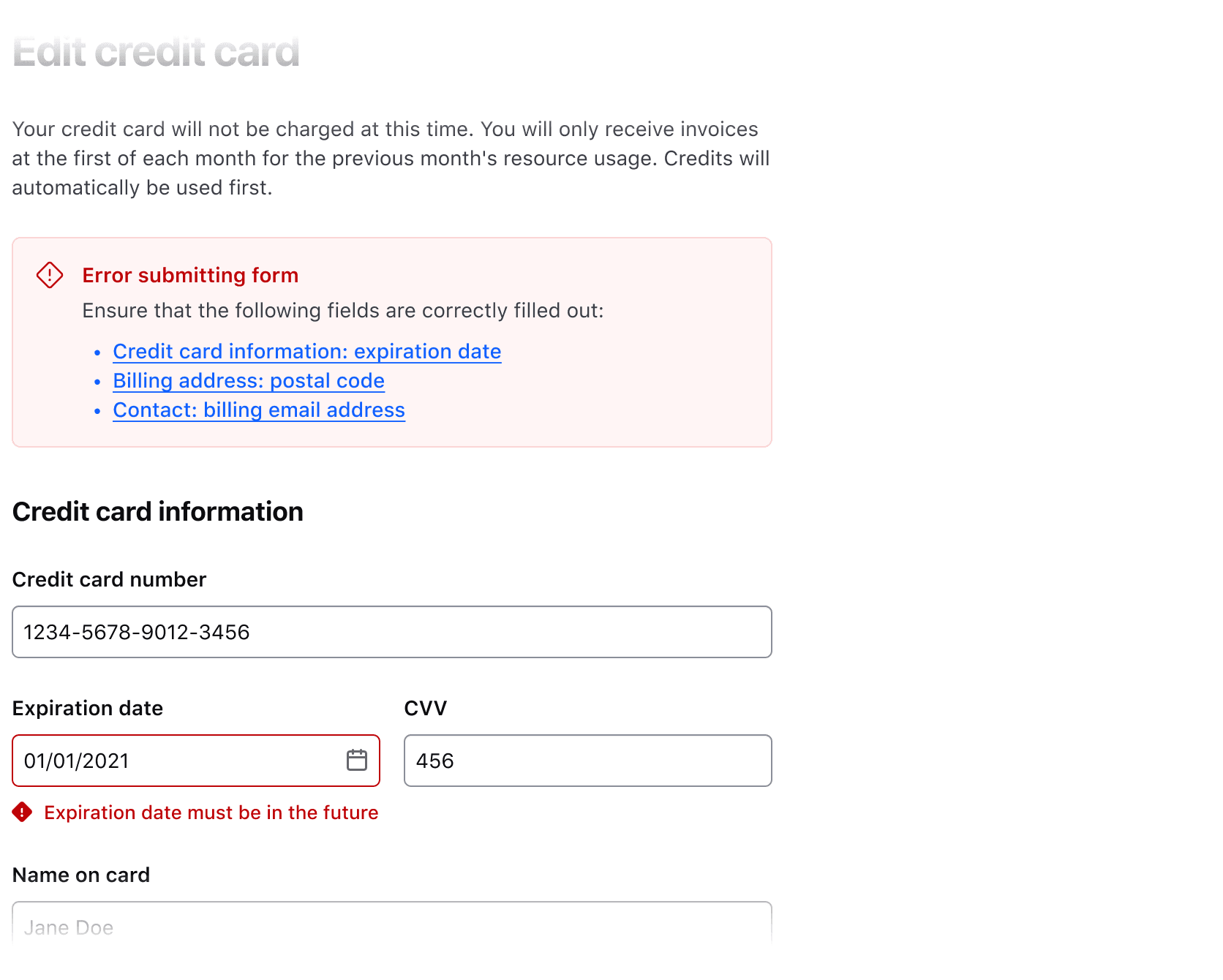The width and height of the screenshot is (1223, 980).
Task: Open the calendar picker for expiration date
Action: pyautogui.click(x=358, y=761)
